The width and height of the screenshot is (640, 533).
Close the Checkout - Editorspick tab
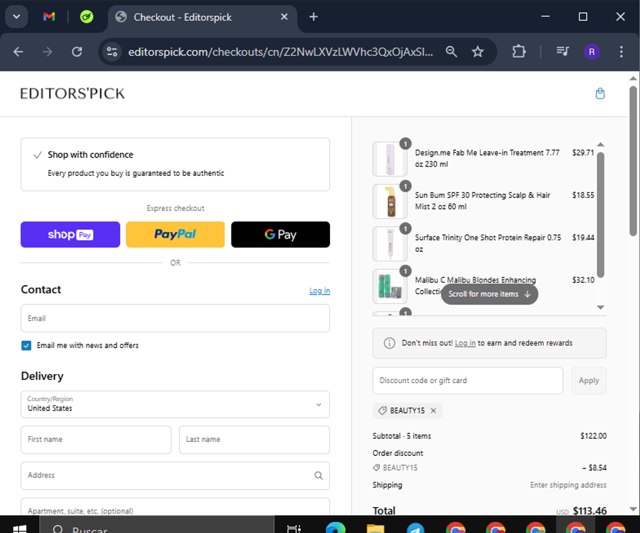284,17
